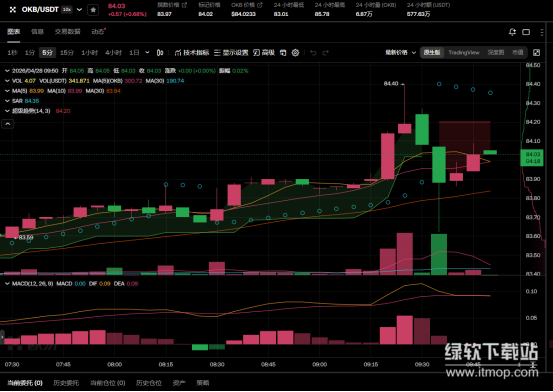This screenshot has height=392, width=553.
Task: Click the redo arrow icon
Action: click(x=326, y=53)
